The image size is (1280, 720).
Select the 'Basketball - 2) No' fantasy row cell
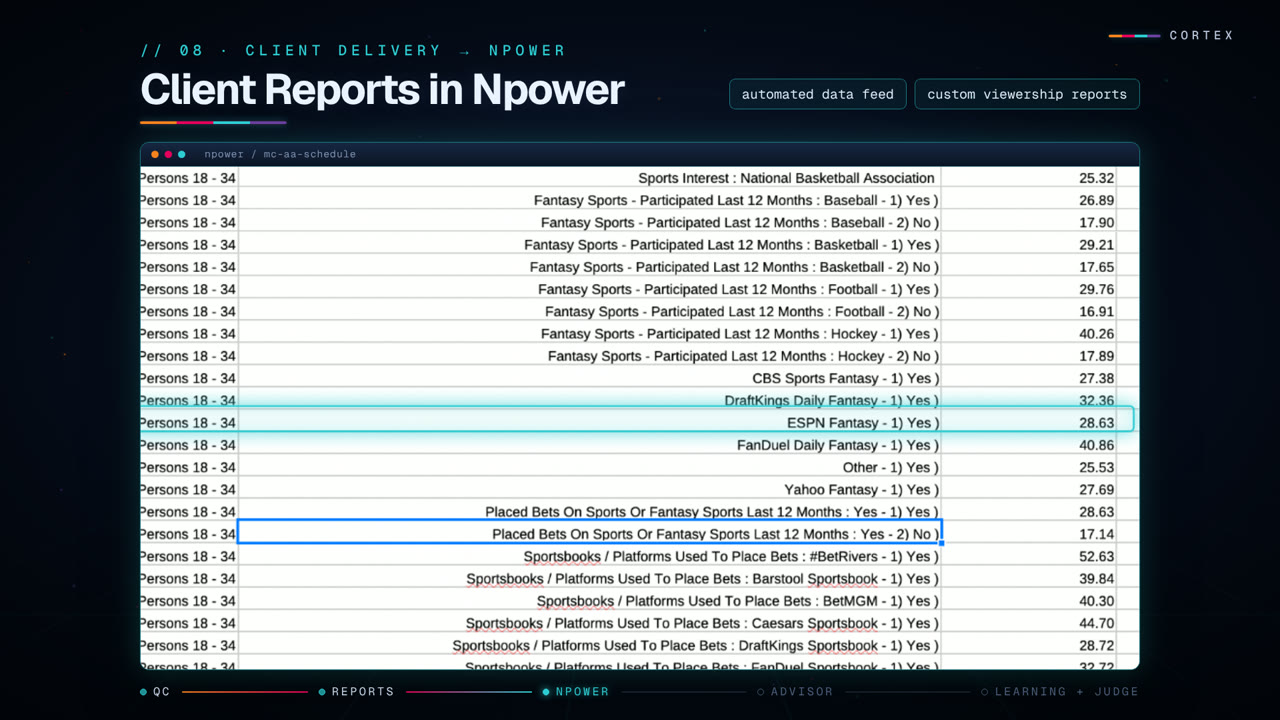coord(590,267)
